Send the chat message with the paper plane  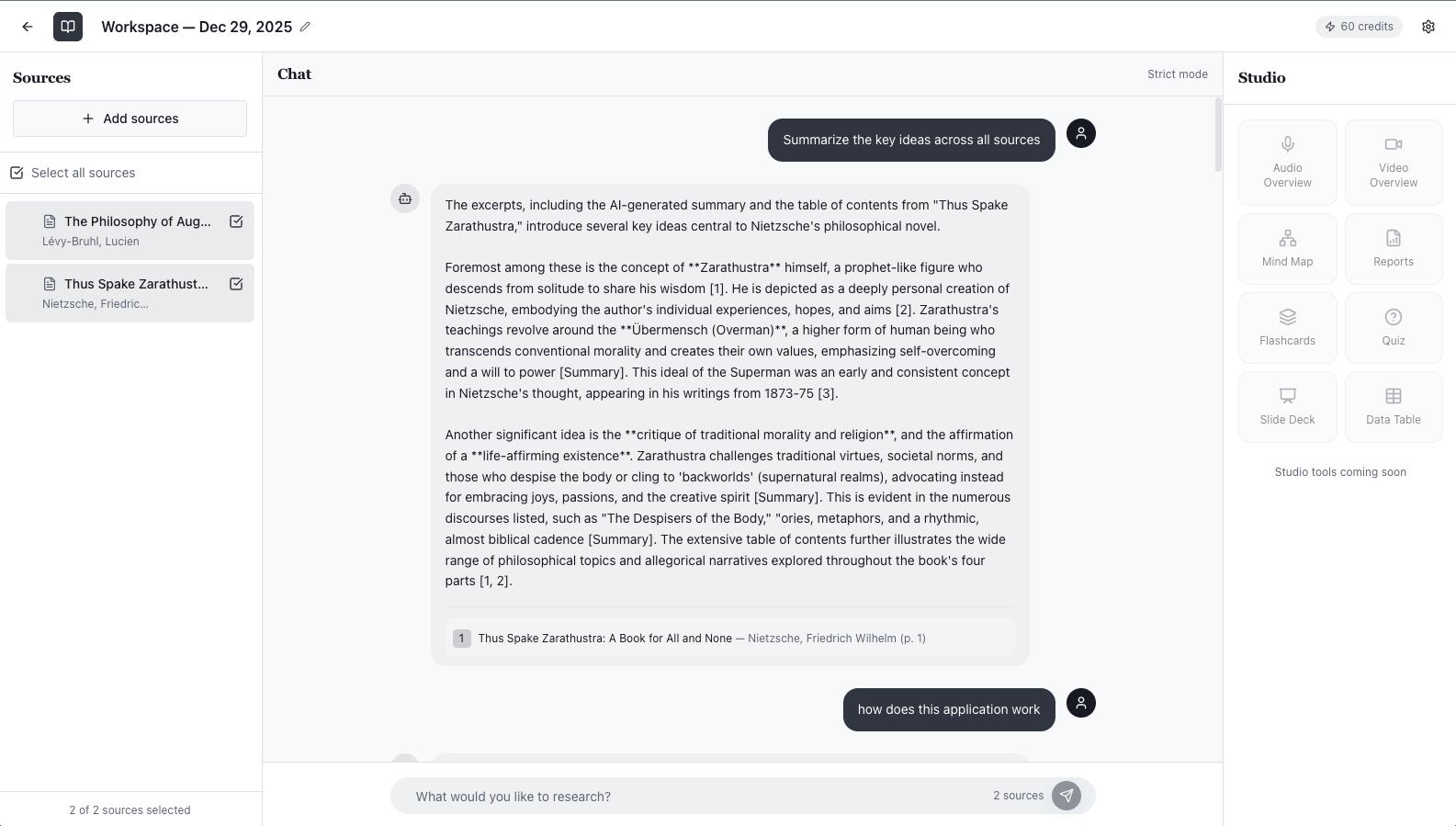1067,796
